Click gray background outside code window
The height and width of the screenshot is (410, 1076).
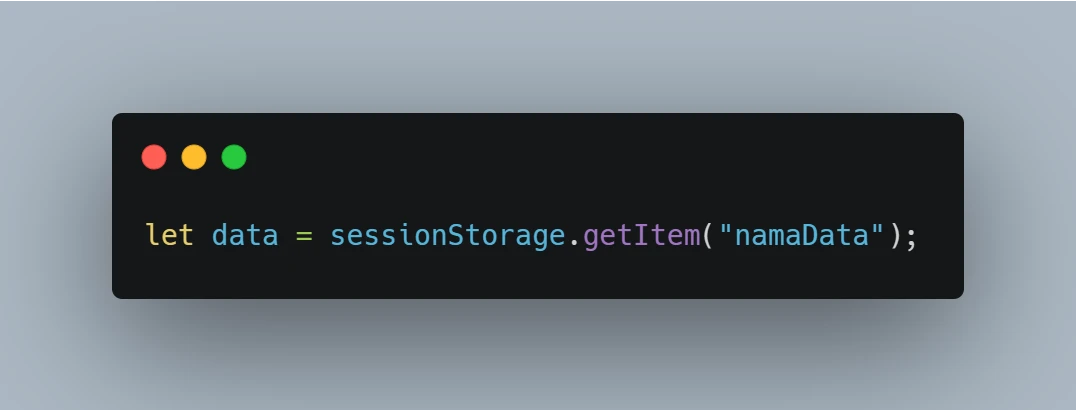(x=537, y=55)
